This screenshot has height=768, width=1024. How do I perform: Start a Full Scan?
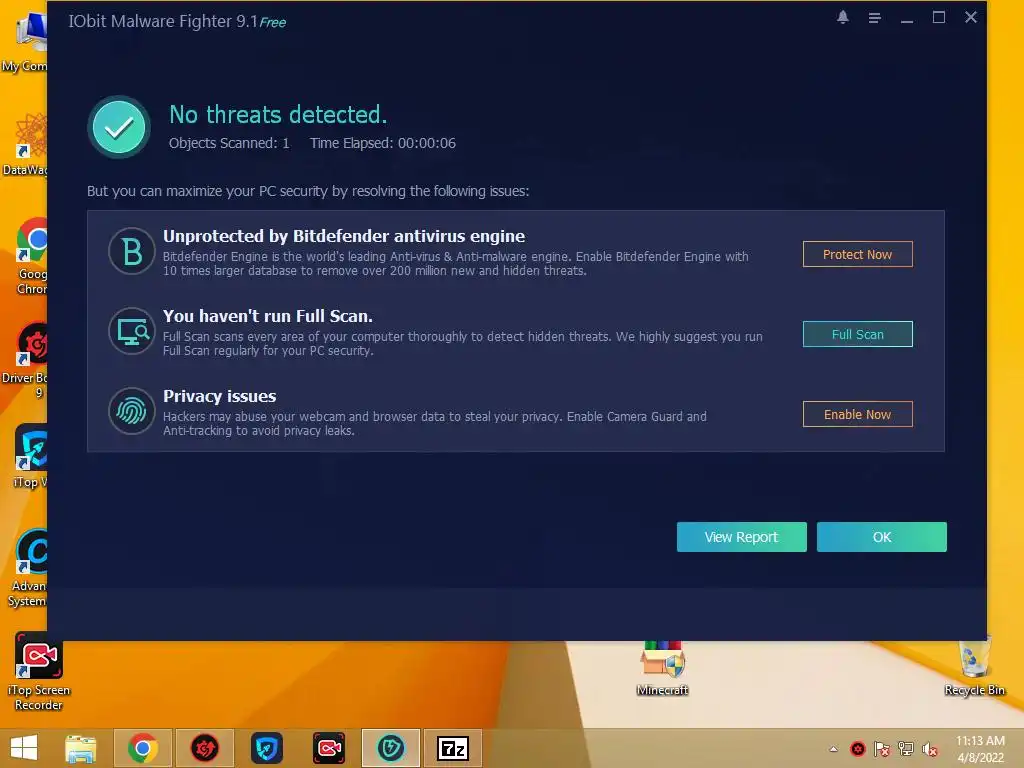coord(857,334)
